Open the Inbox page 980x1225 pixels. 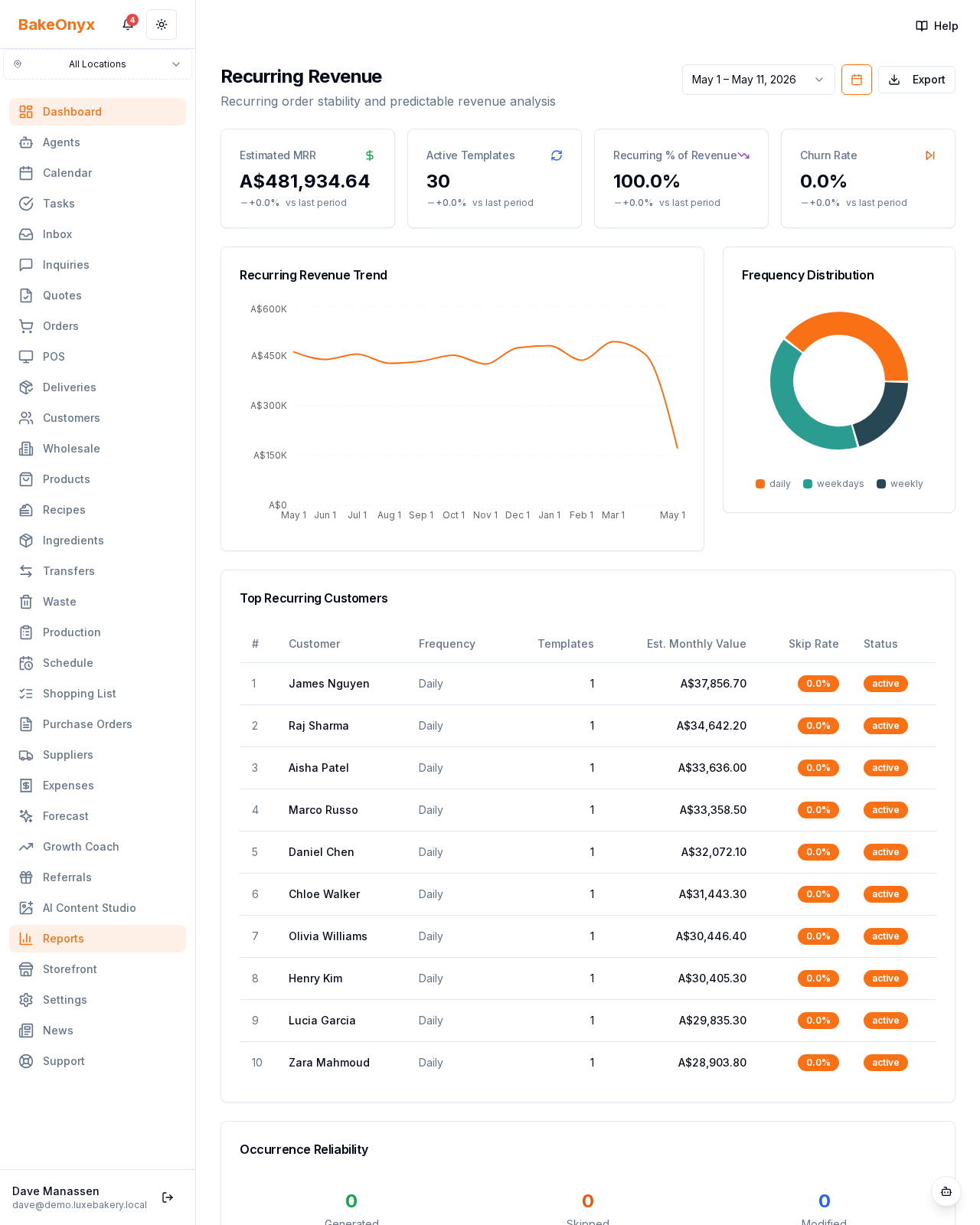point(97,234)
